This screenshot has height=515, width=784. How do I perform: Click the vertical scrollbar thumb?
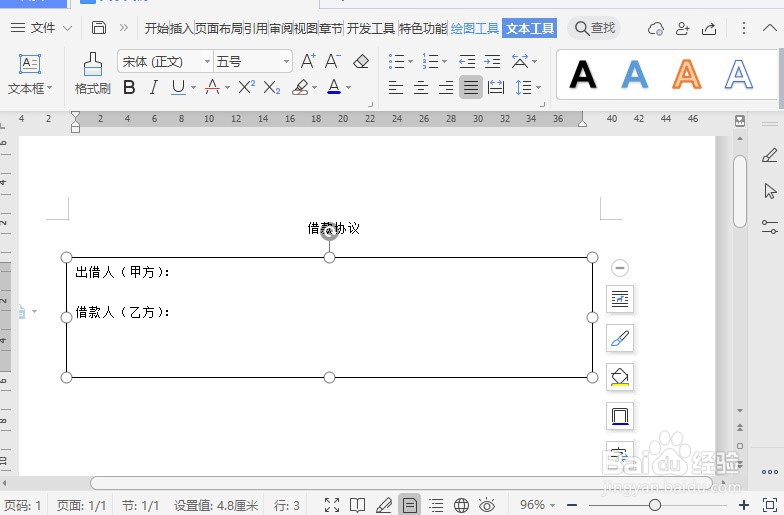pos(740,191)
